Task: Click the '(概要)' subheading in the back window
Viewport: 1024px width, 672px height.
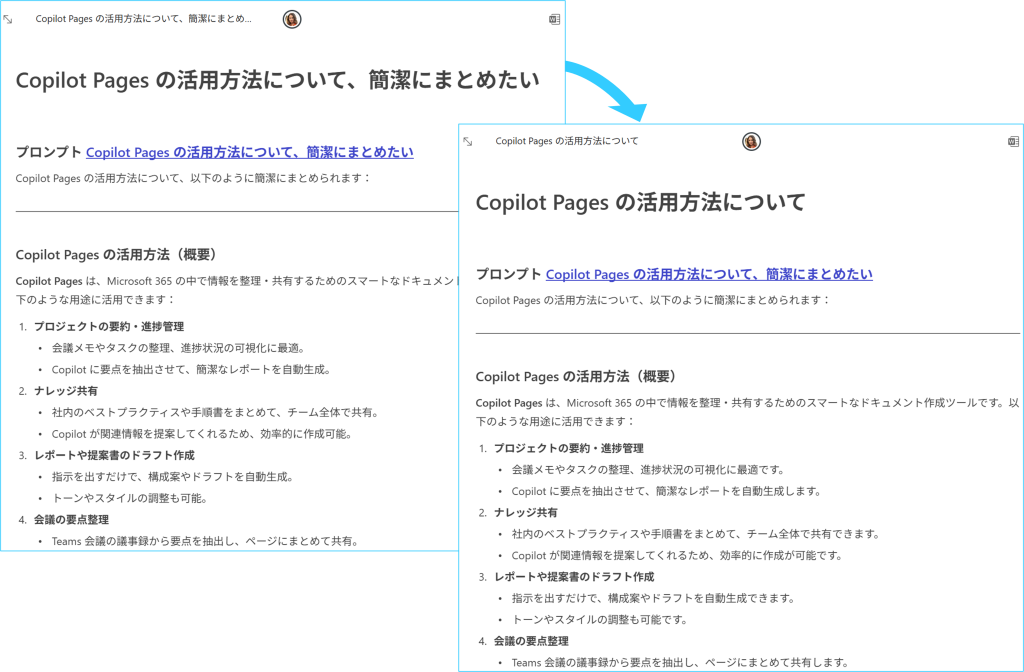Action: pyautogui.click(x=120, y=255)
